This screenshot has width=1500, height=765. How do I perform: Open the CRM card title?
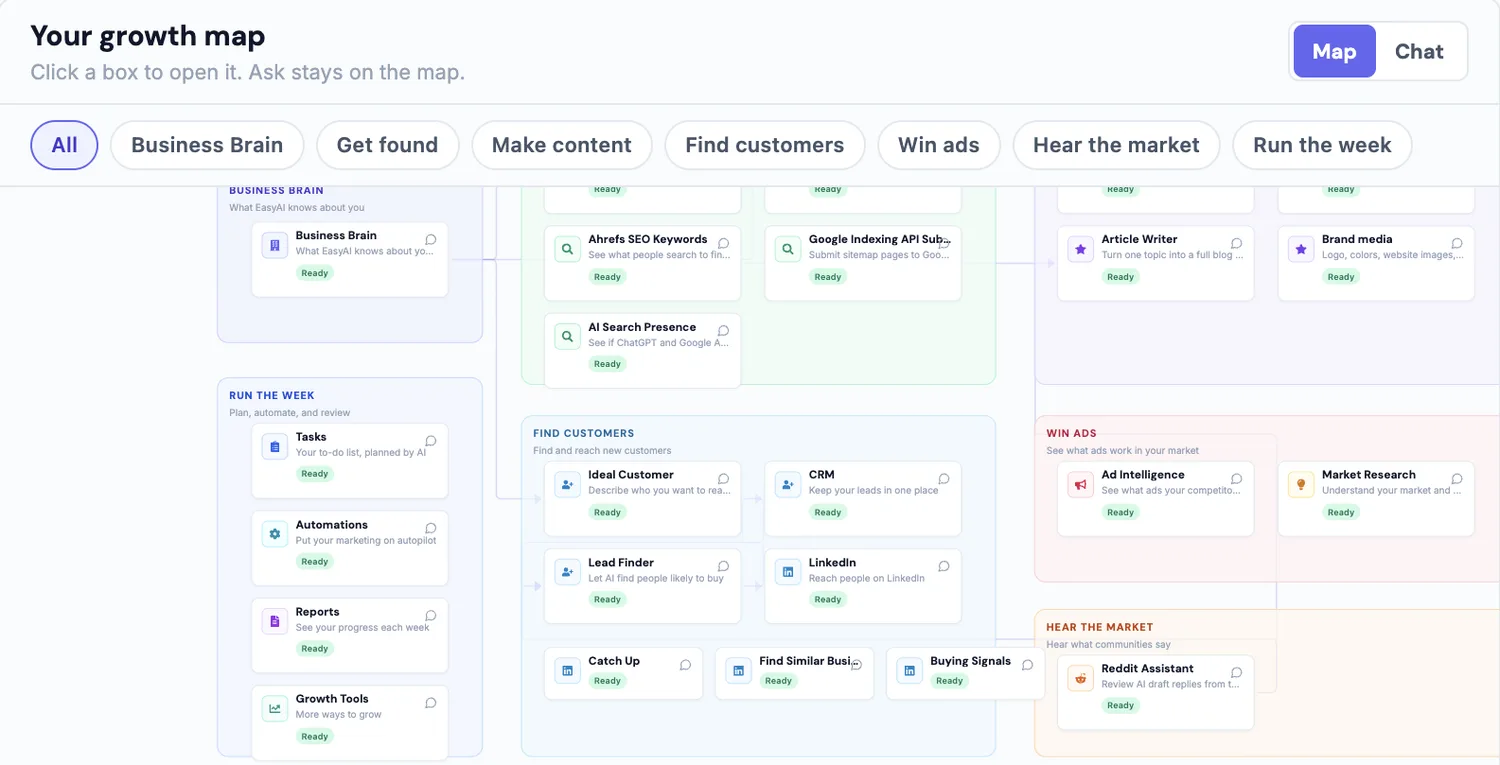click(x=821, y=475)
